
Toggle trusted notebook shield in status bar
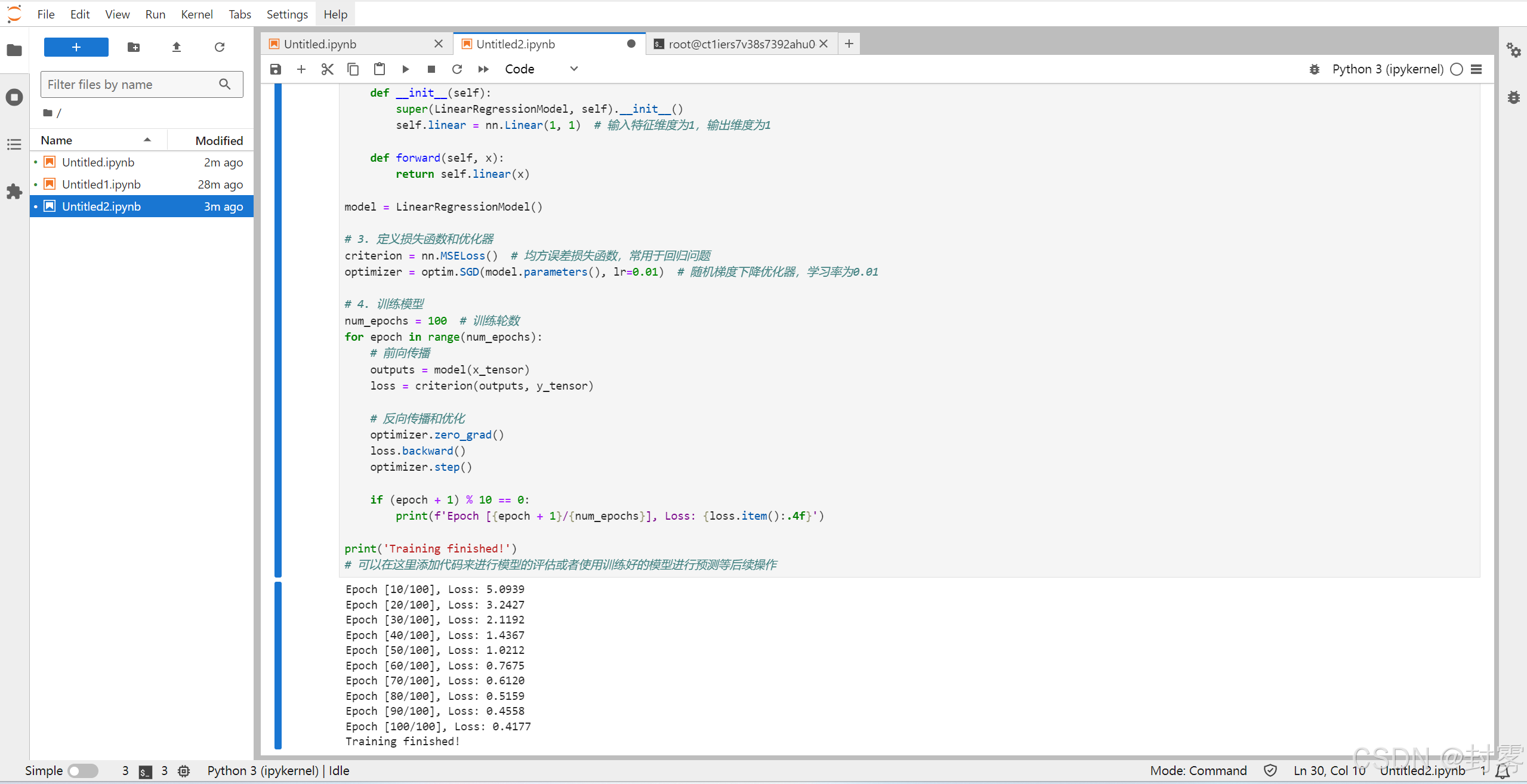coord(1270,771)
